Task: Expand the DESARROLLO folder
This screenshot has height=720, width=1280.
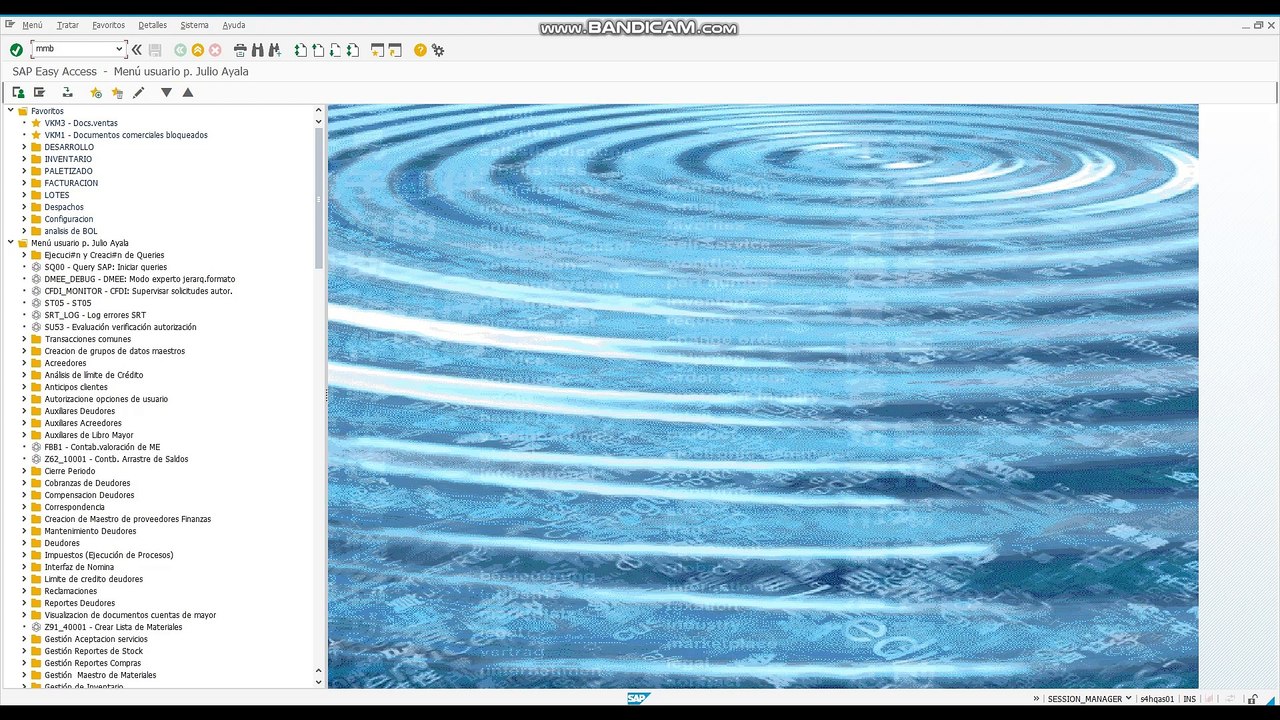Action: click(x=24, y=147)
